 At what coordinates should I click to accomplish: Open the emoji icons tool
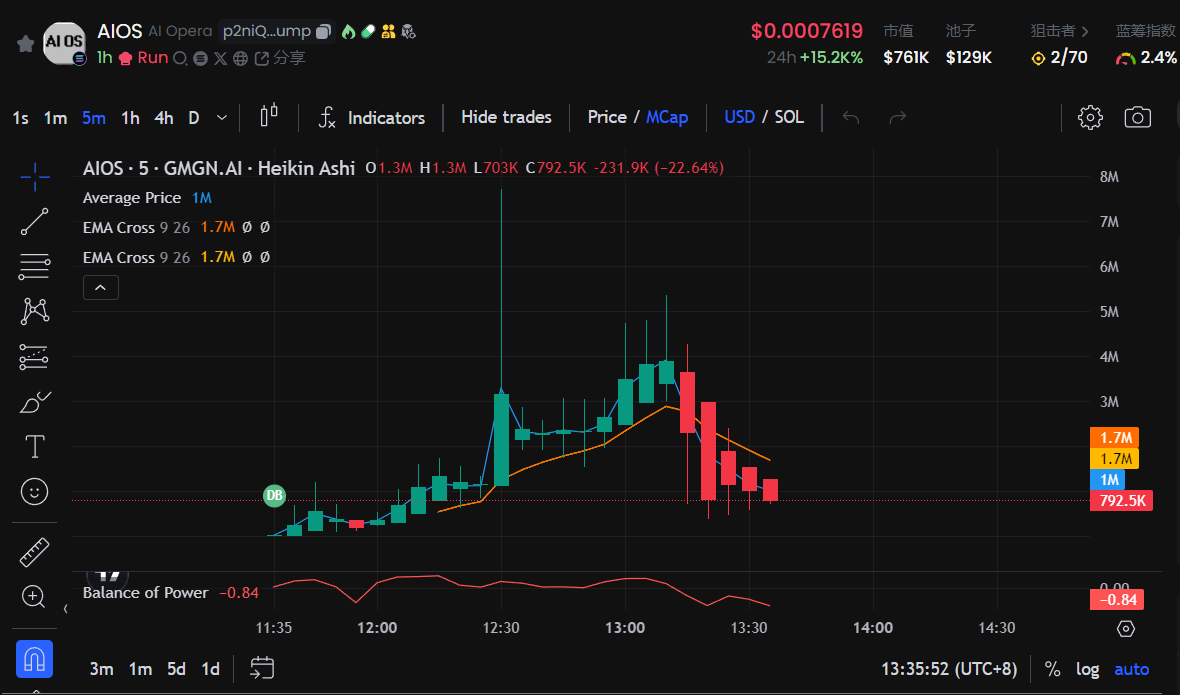click(x=35, y=492)
